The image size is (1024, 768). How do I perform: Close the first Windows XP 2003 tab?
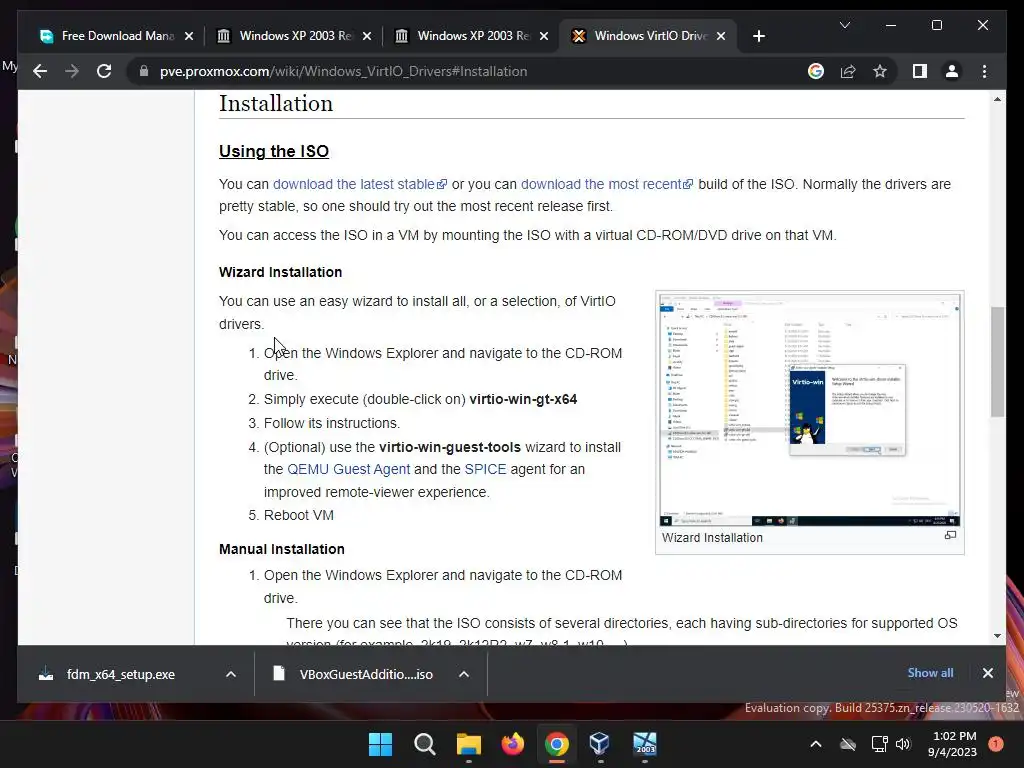point(367,36)
